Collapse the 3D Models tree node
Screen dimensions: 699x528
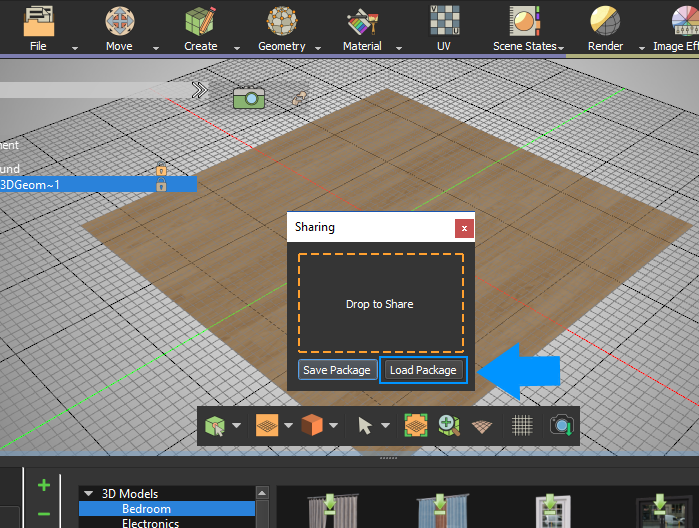point(89,494)
